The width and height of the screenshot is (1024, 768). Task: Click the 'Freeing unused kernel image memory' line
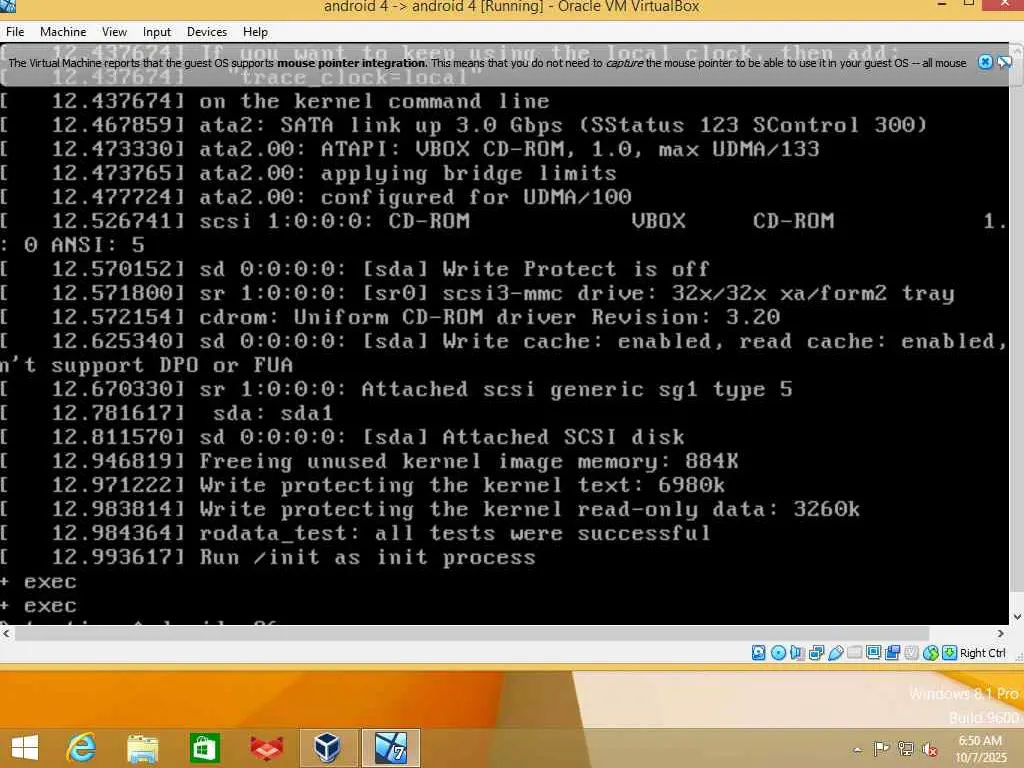click(468, 461)
